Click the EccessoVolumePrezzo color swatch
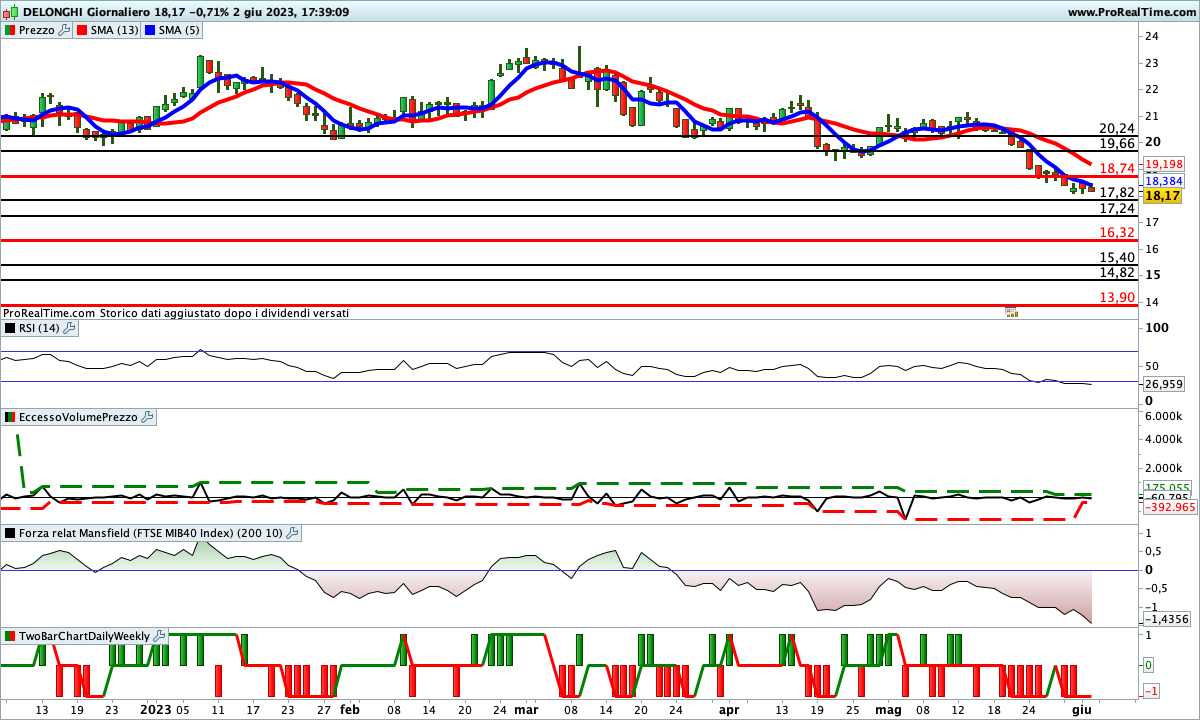Screen dimensions: 1200x720 tap(11, 417)
